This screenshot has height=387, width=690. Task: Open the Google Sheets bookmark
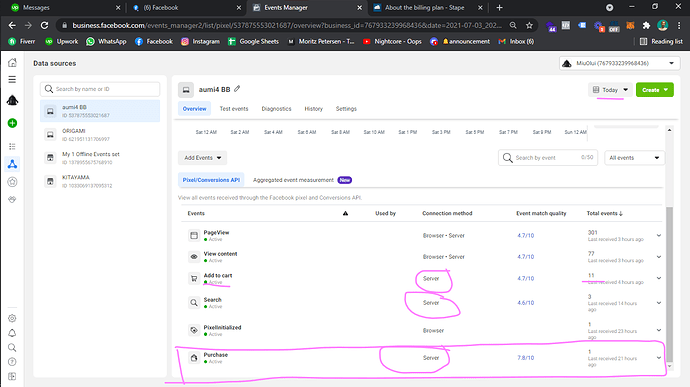253,41
